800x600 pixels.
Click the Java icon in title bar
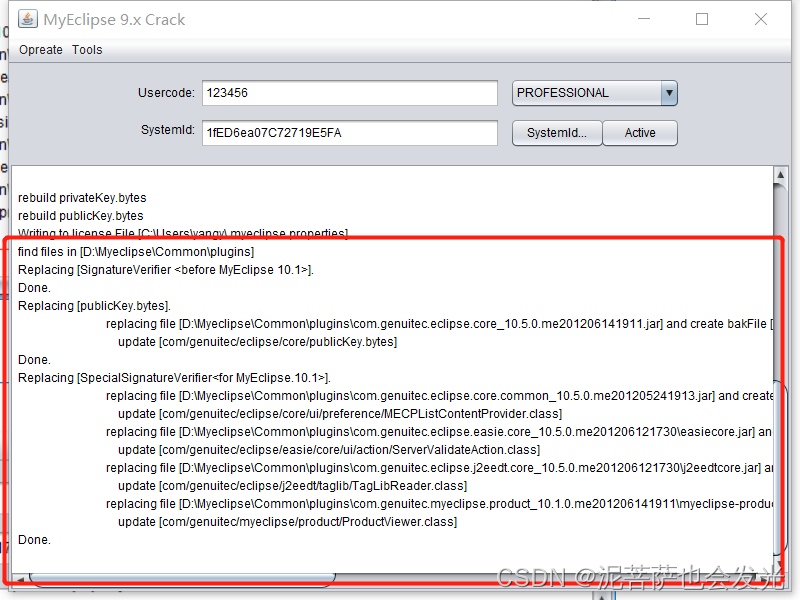28,19
